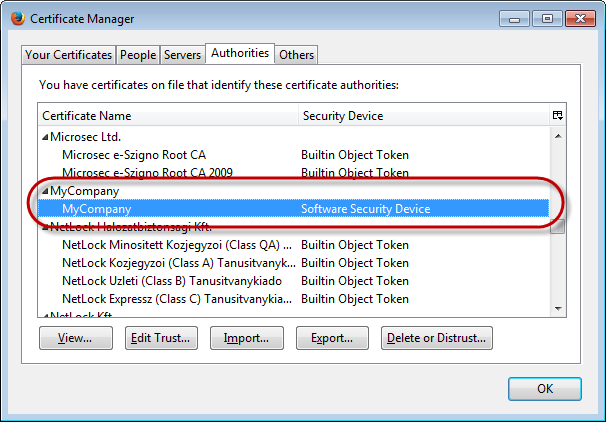Select the Others tab
Viewport: 606px width, 422px height.
point(296,55)
